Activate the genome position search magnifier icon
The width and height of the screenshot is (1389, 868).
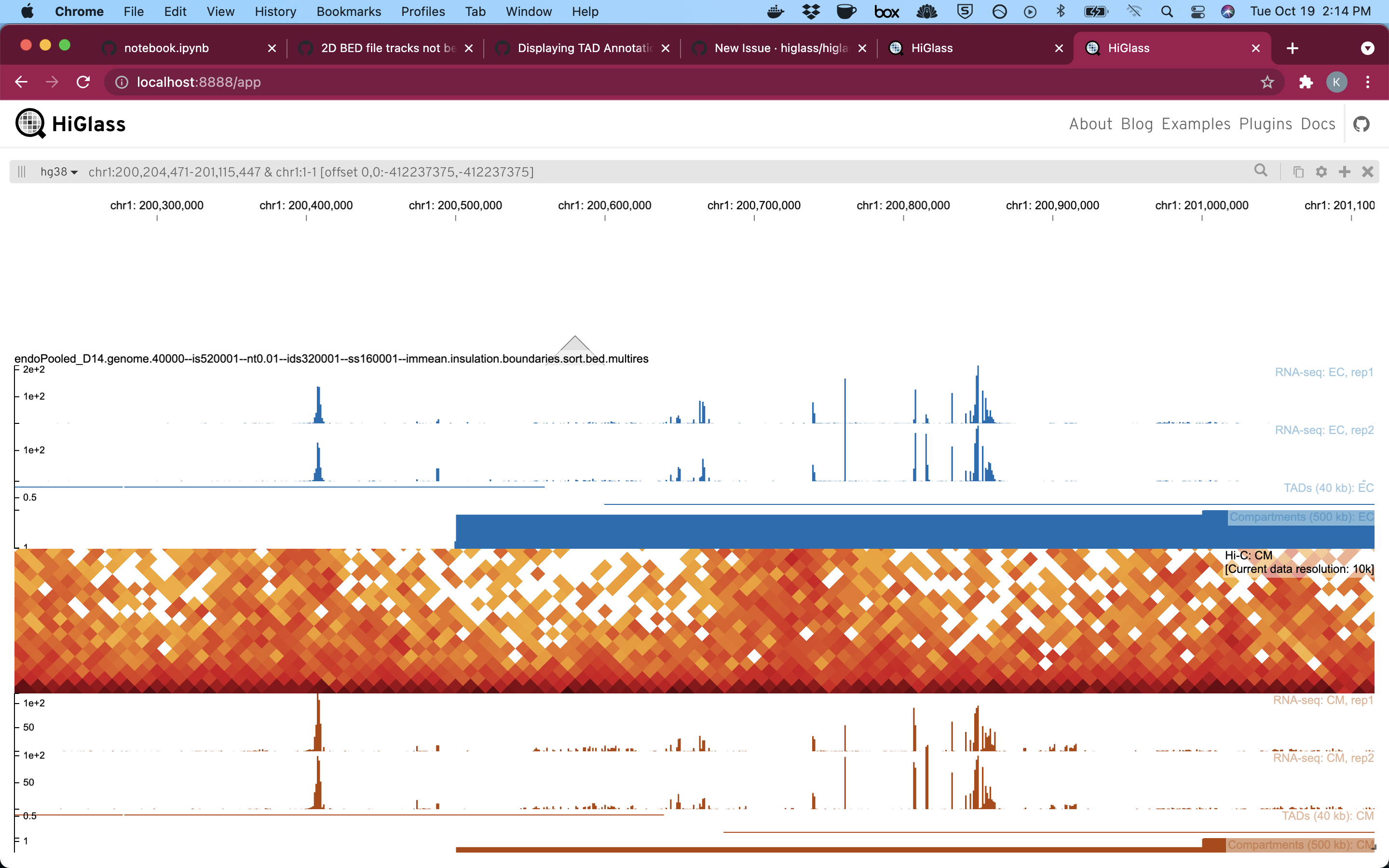(1260, 171)
